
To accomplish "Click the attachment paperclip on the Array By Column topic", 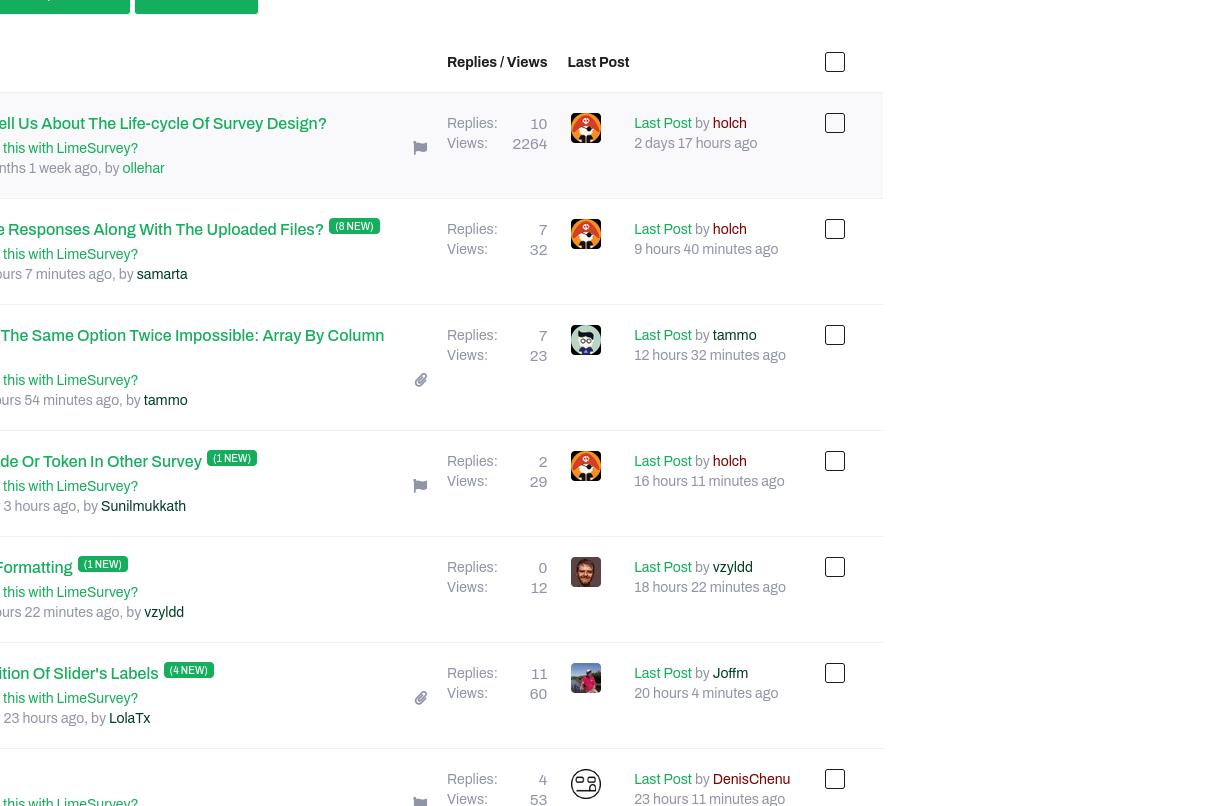I will pos(421,380).
